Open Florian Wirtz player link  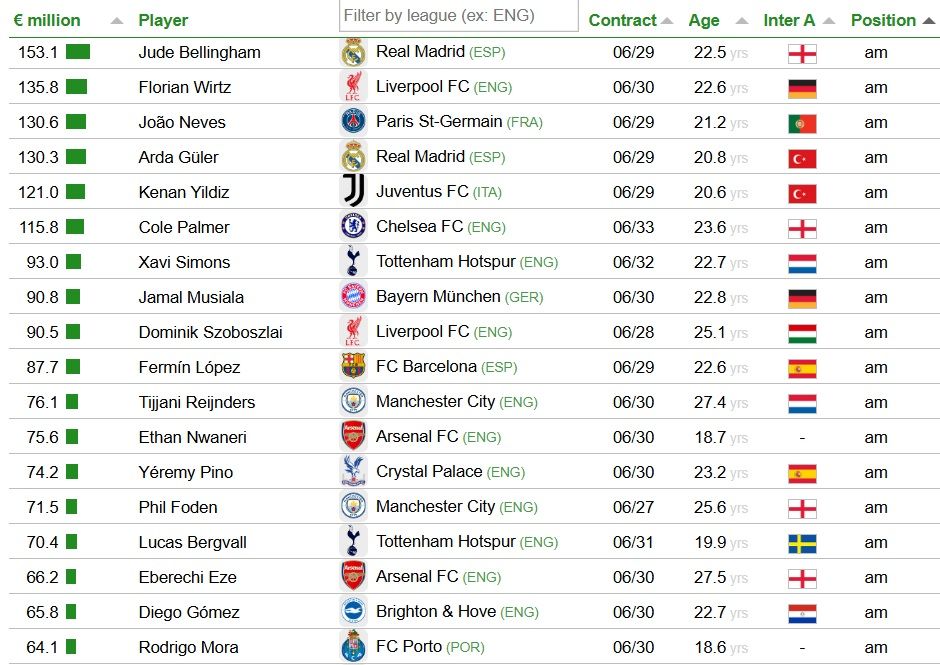click(185, 87)
